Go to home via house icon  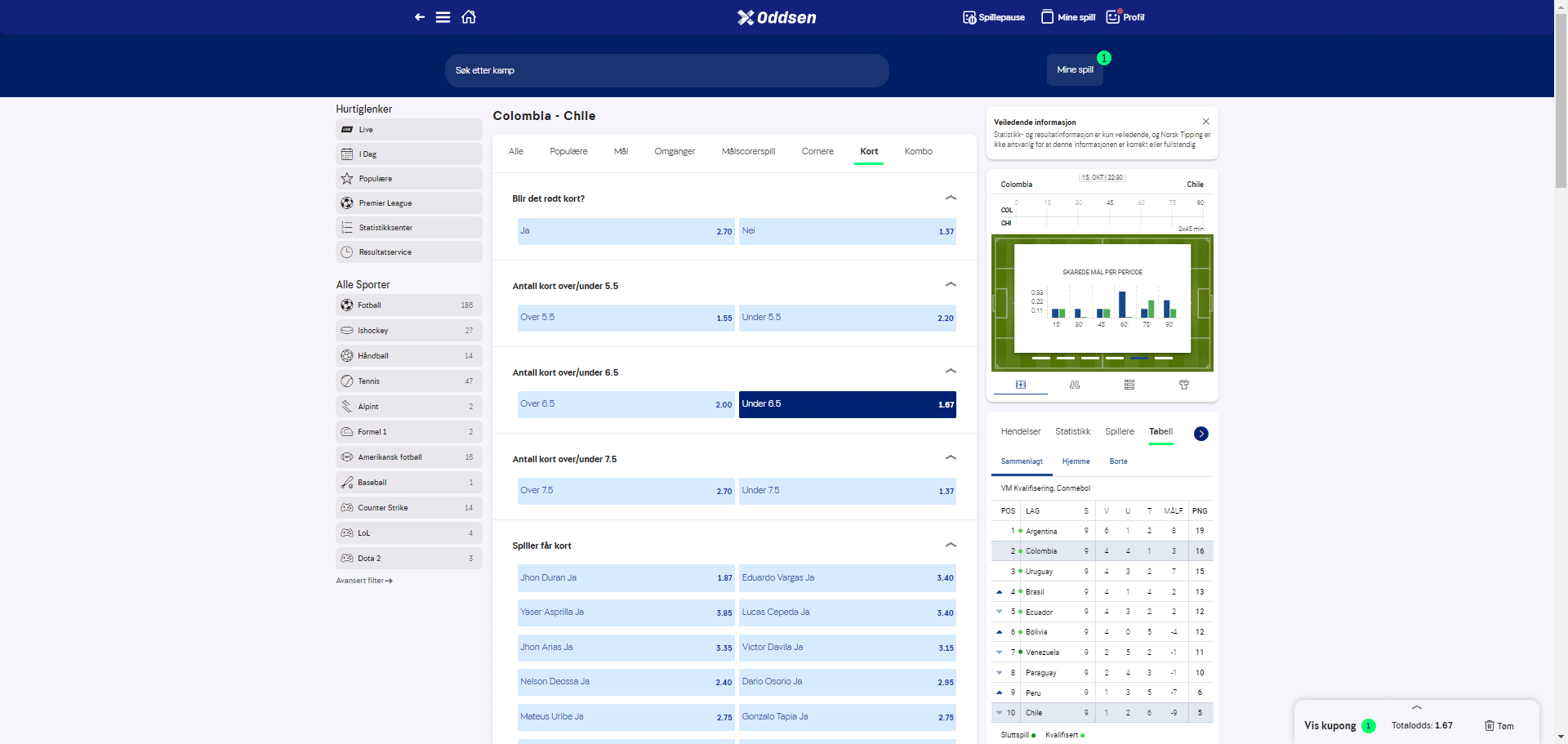pyautogui.click(x=469, y=17)
